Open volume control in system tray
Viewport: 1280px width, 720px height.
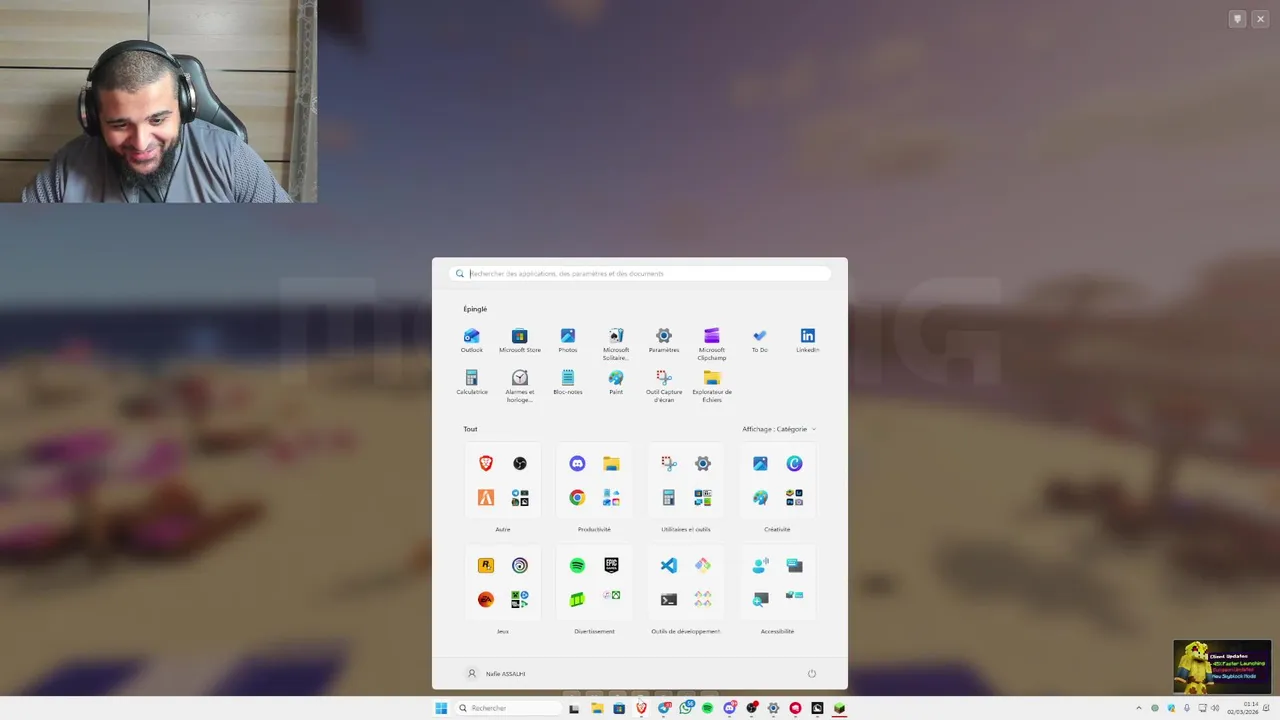click(1216, 708)
